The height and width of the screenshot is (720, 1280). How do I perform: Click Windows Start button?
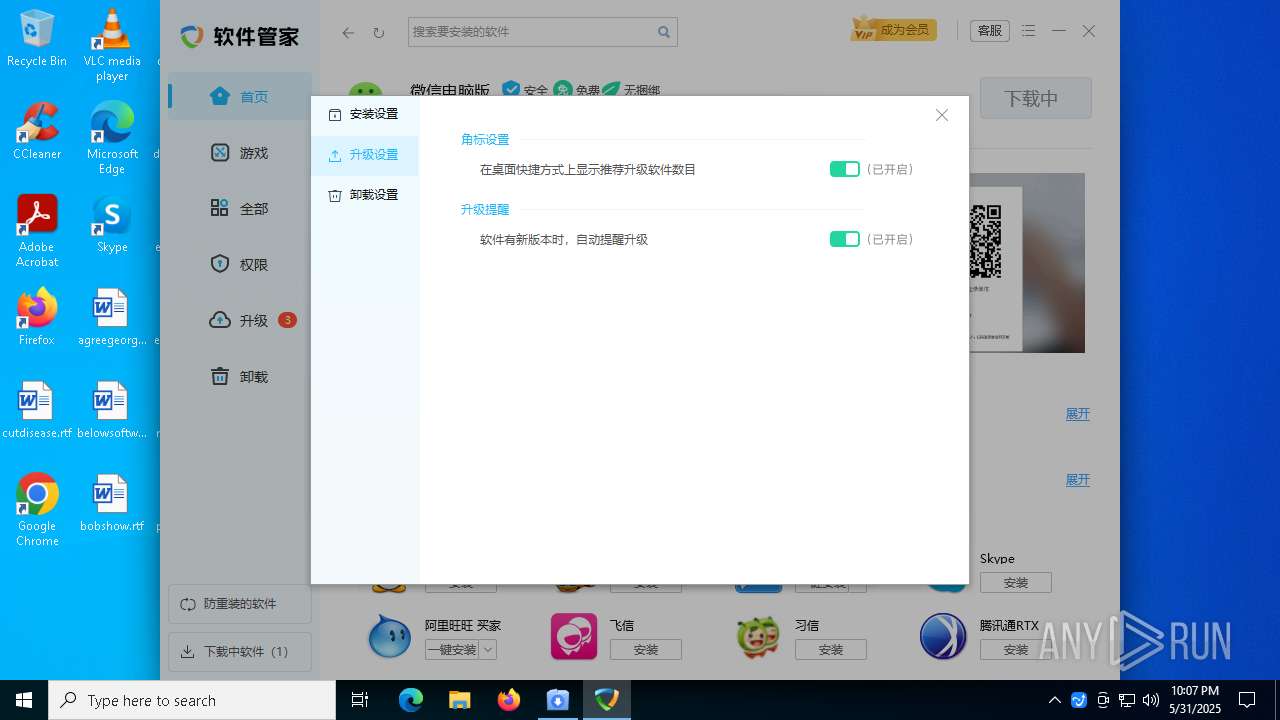click(24, 700)
